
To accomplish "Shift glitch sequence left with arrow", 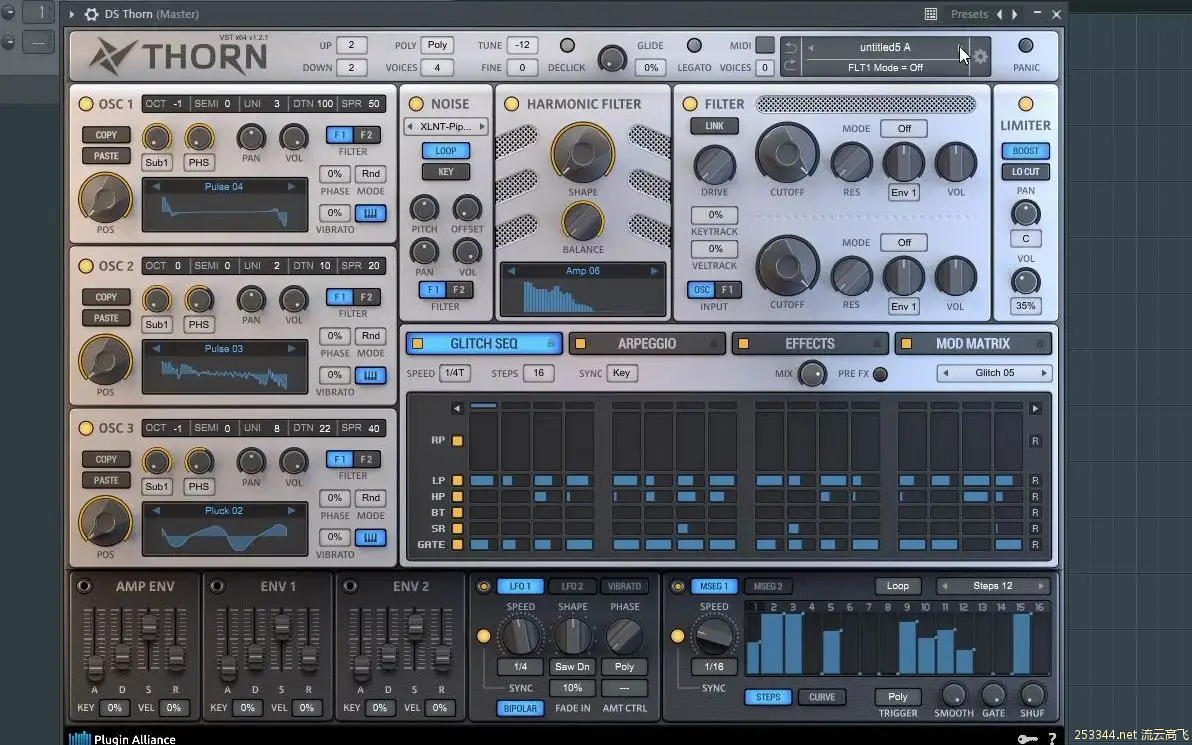I will pos(457,409).
